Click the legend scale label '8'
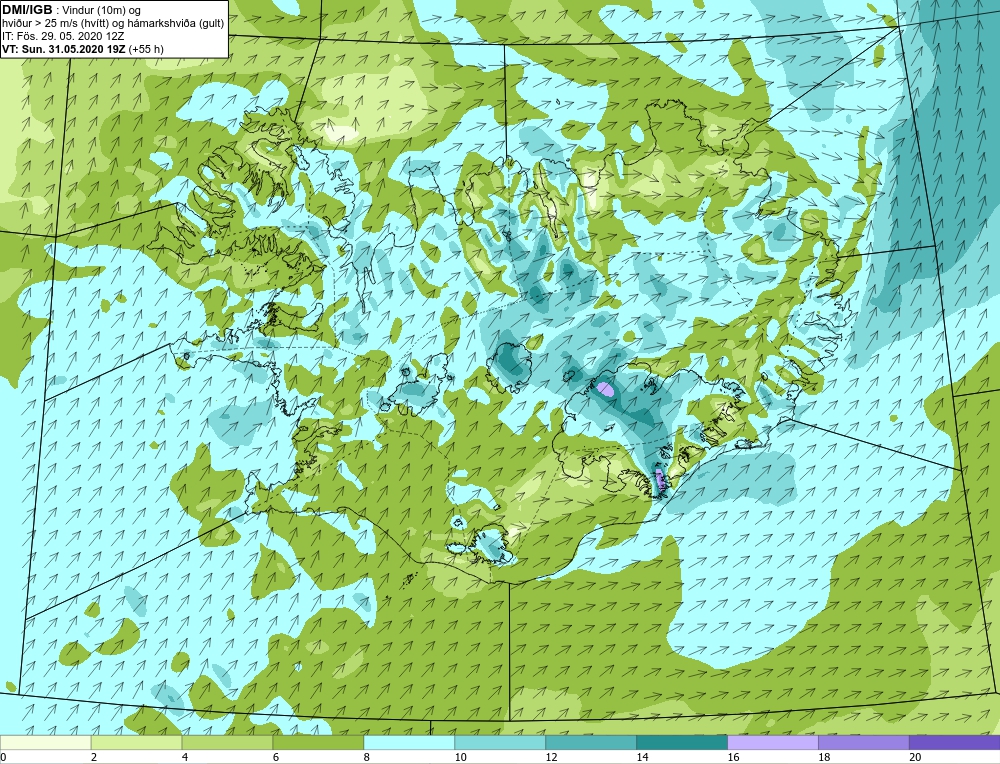The height and width of the screenshot is (764, 1000). [x=367, y=758]
